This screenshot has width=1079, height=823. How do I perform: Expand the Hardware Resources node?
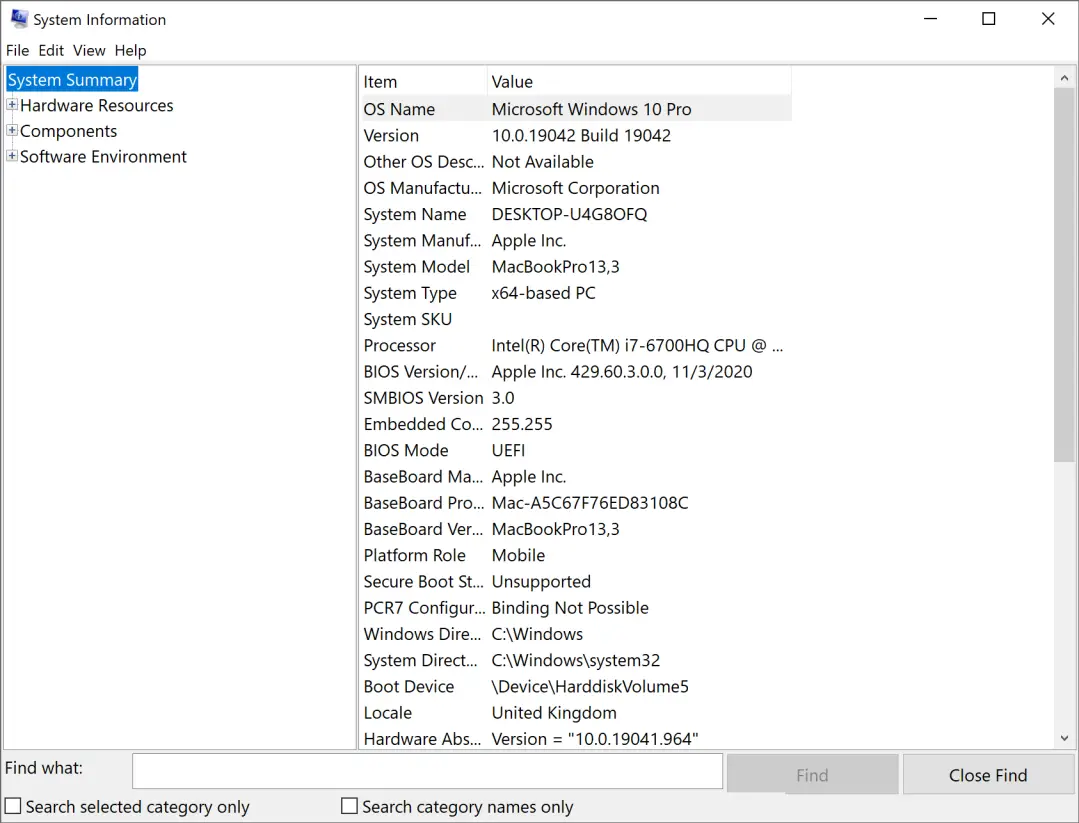tap(12, 105)
